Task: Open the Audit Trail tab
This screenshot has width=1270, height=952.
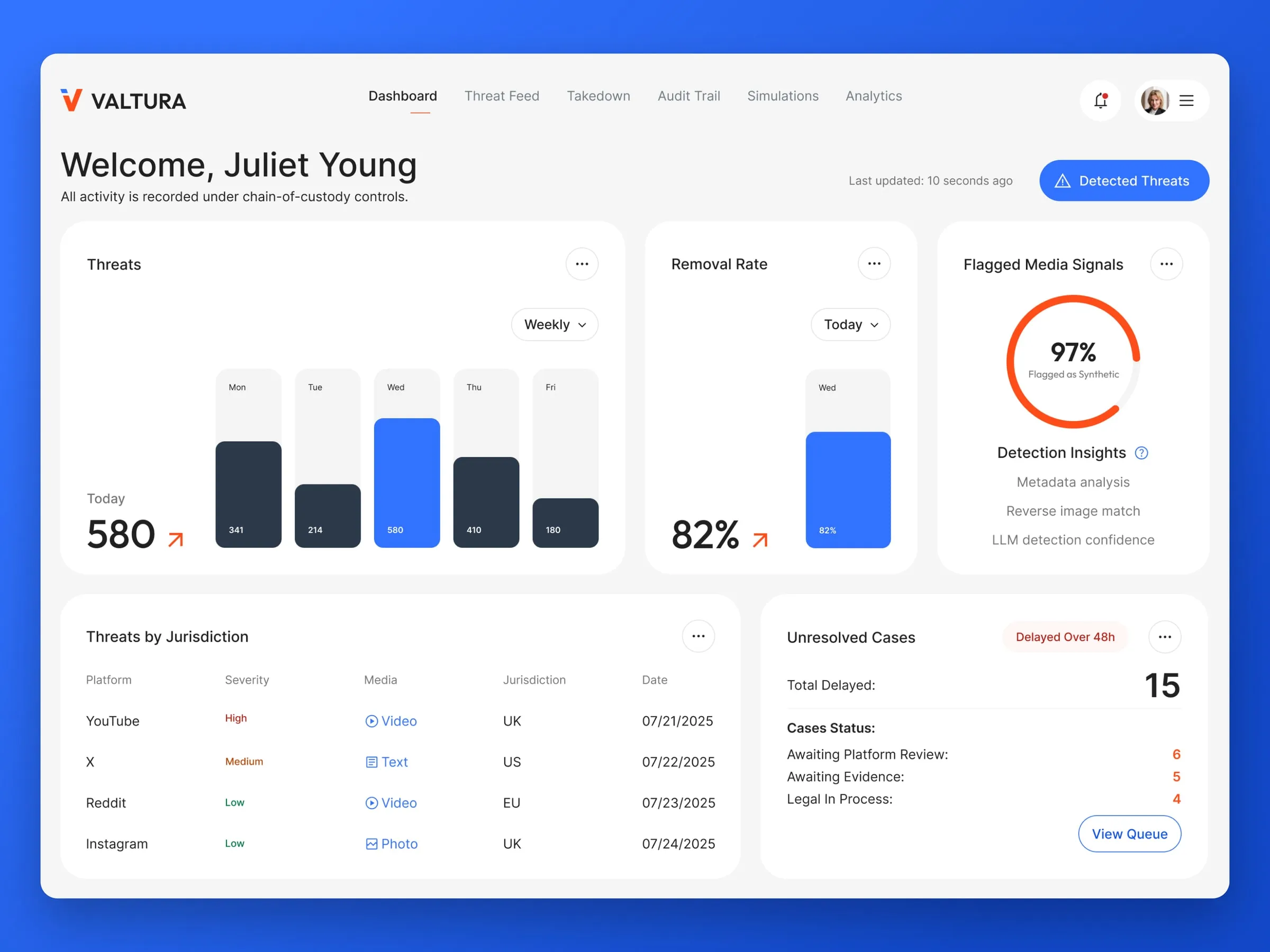Action: click(x=688, y=96)
